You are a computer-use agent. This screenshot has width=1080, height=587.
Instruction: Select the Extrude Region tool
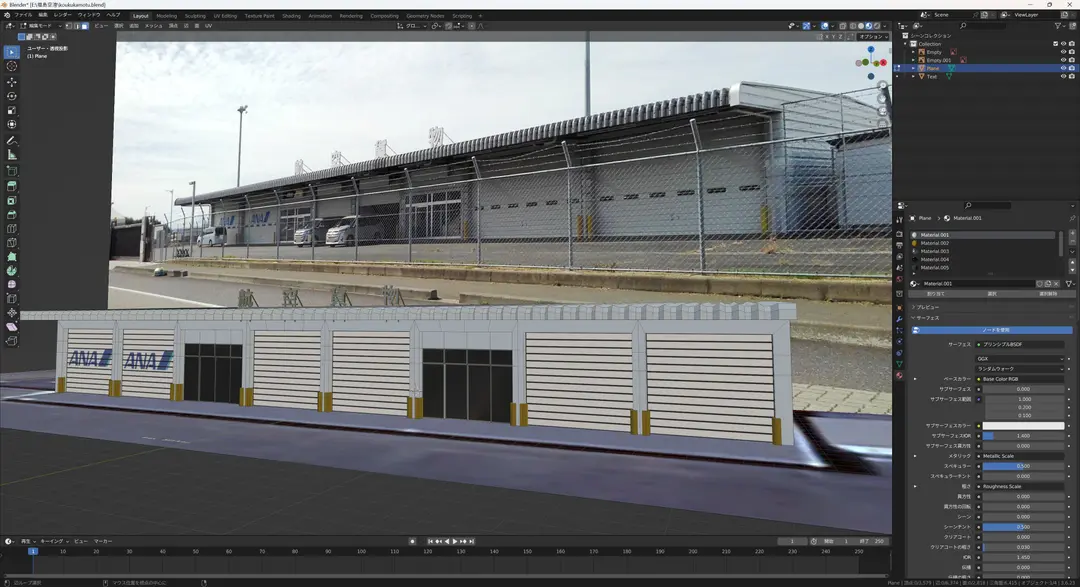point(12,186)
